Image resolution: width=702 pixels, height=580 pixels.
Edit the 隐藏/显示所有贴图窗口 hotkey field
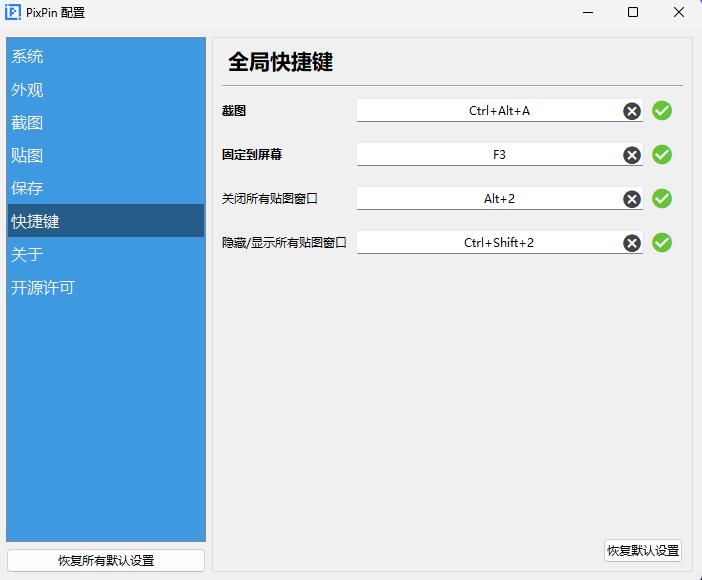click(500, 242)
